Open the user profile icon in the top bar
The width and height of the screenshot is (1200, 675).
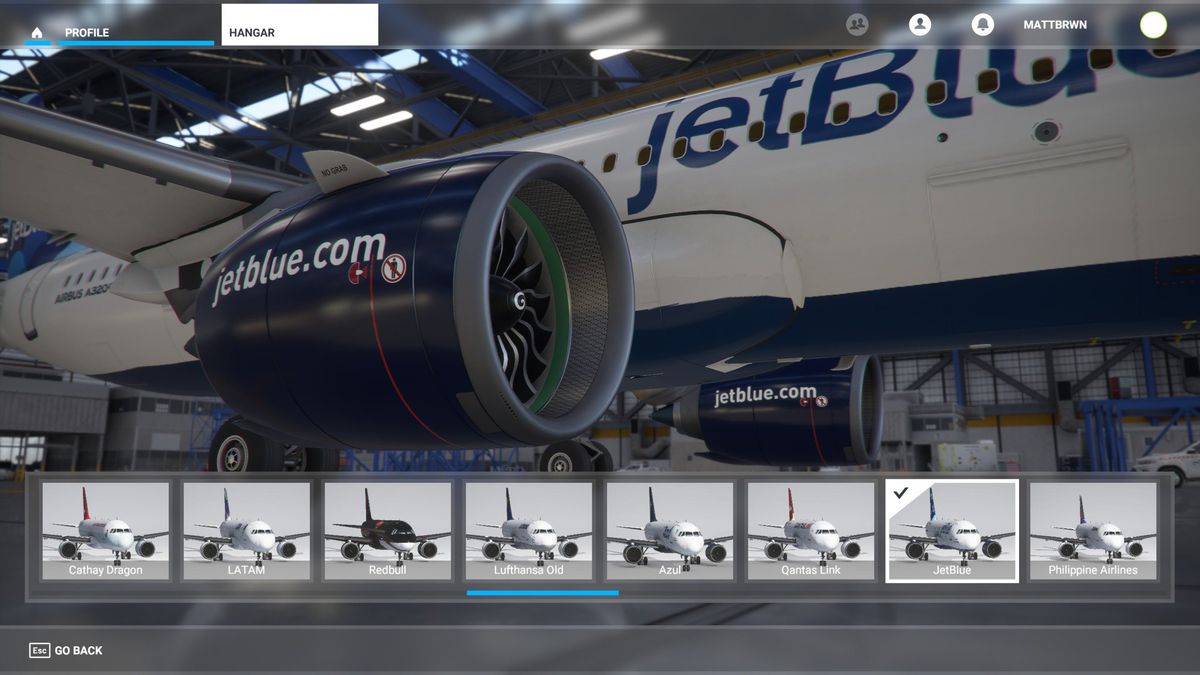tap(921, 24)
